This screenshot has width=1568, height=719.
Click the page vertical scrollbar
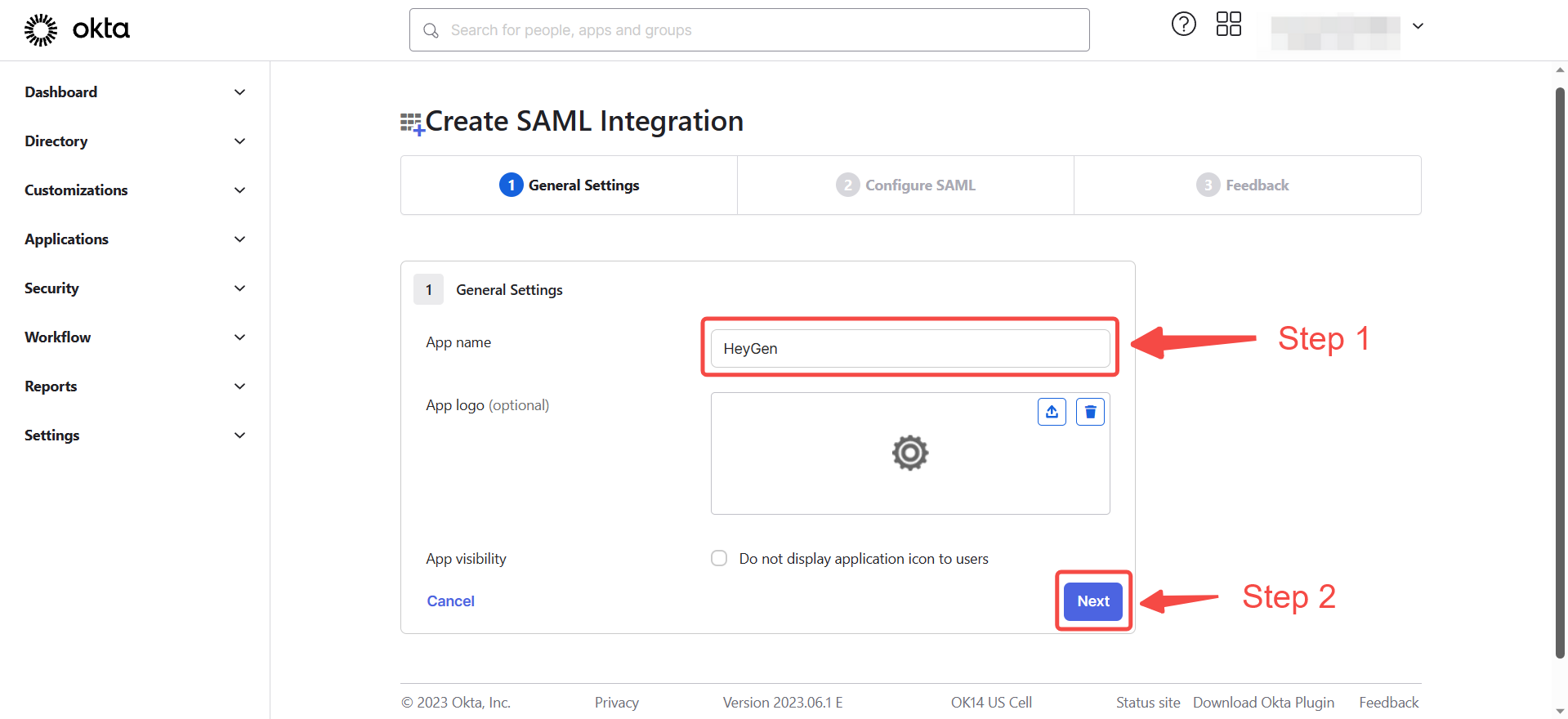(1560, 373)
